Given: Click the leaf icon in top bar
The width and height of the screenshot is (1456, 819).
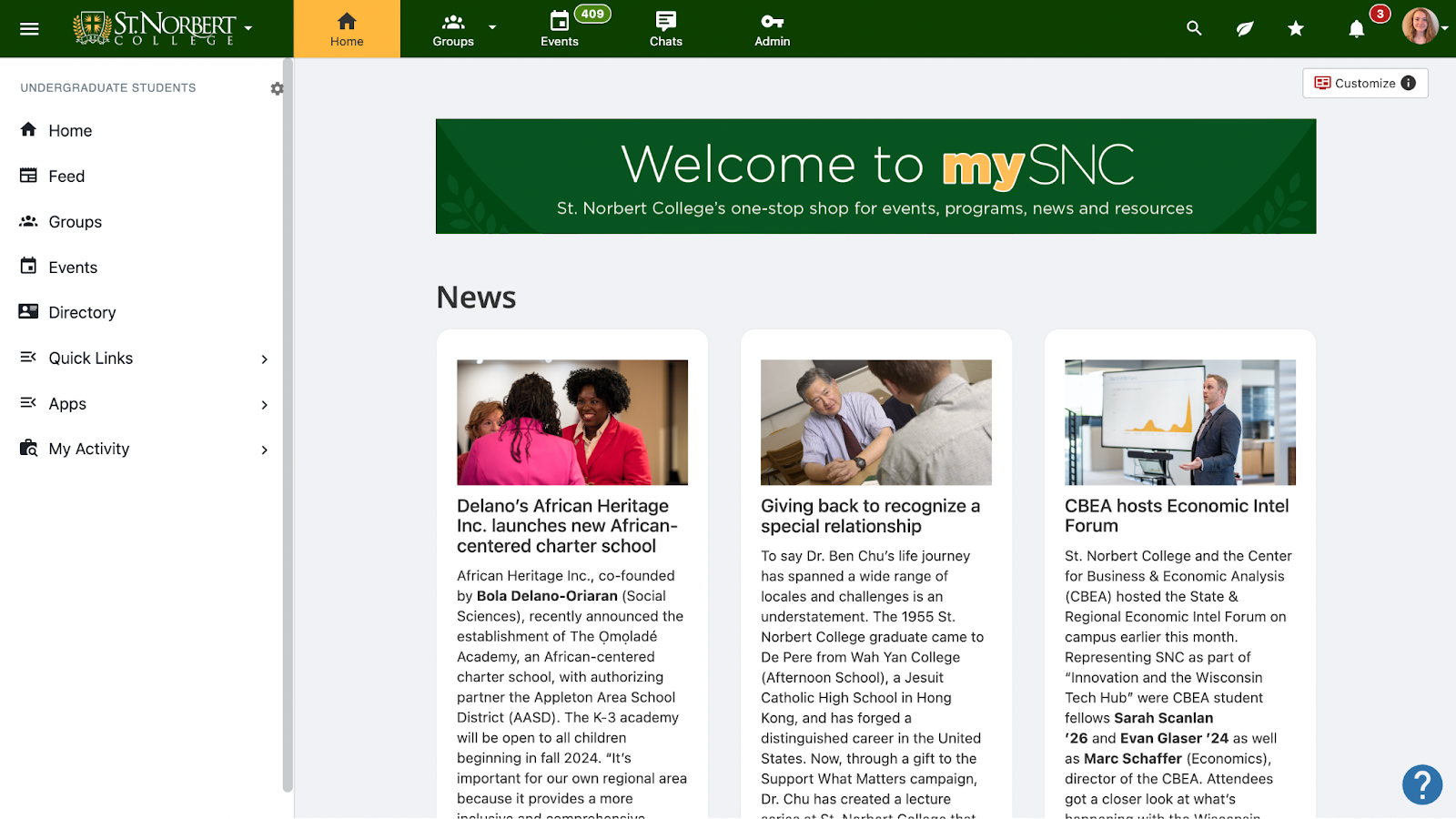Looking at the screenshot, I should 1245,28.
